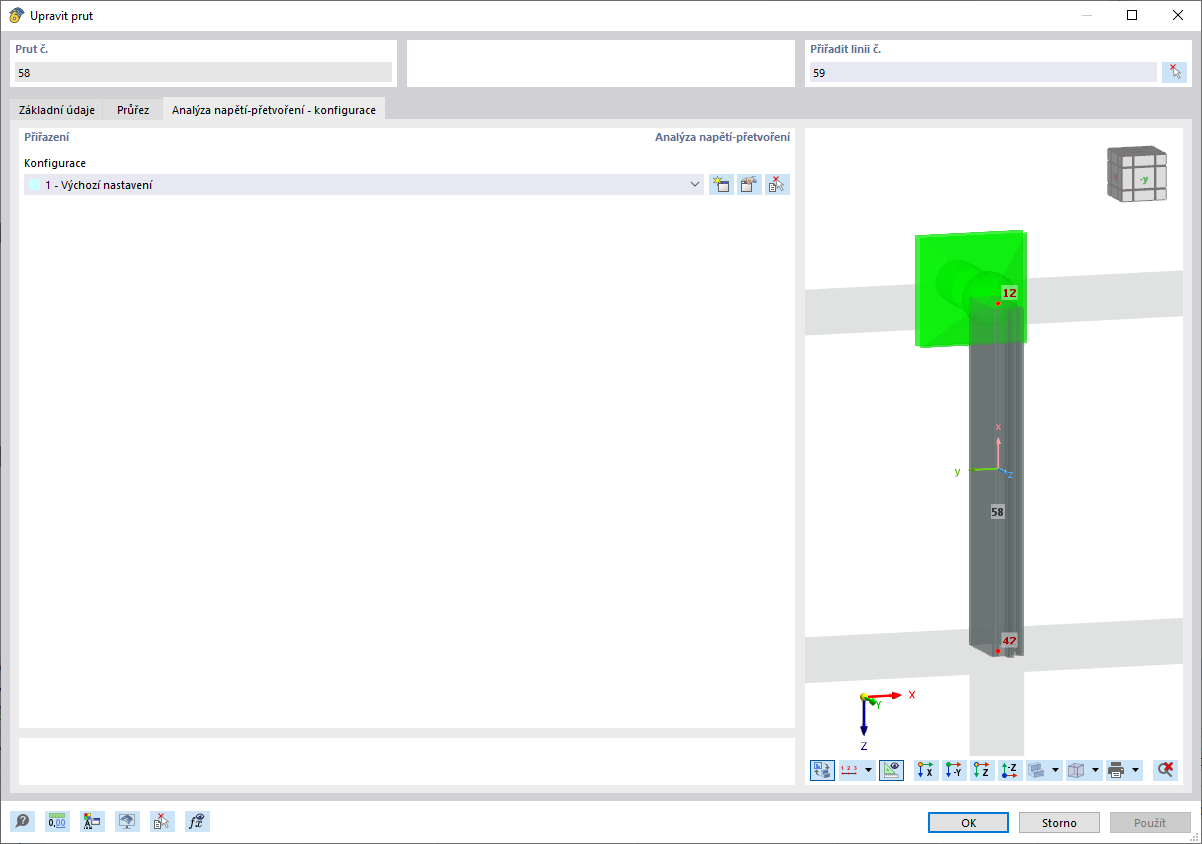
Task: Set view in -Y direction
Action: [954, 770]
